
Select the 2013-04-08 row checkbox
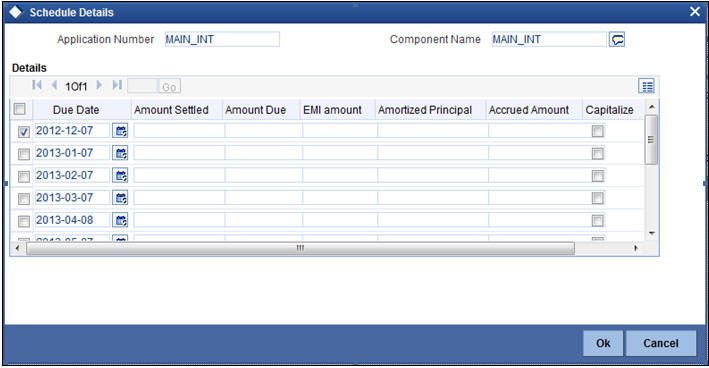24,221
